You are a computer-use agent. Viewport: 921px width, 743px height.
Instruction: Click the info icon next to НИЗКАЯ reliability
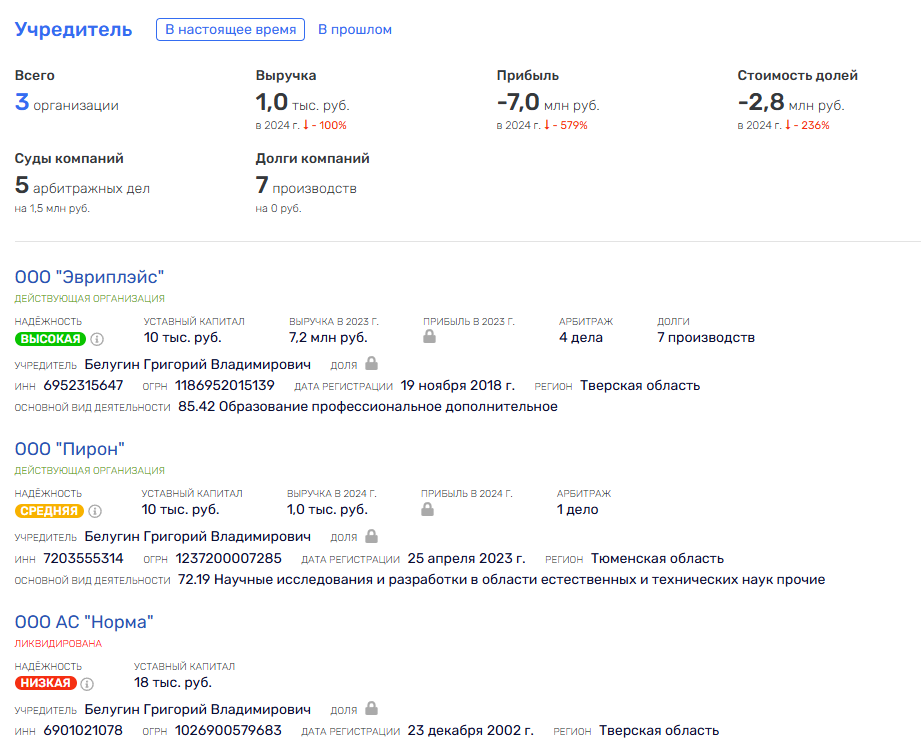pos(87,684)
